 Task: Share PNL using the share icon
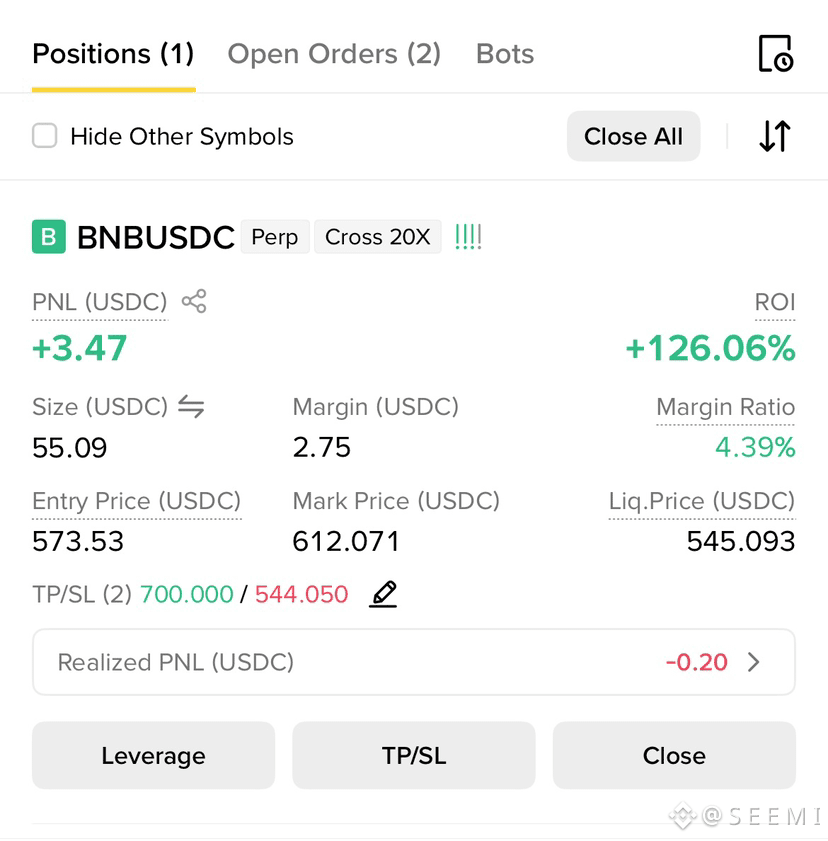pos(194,301)
